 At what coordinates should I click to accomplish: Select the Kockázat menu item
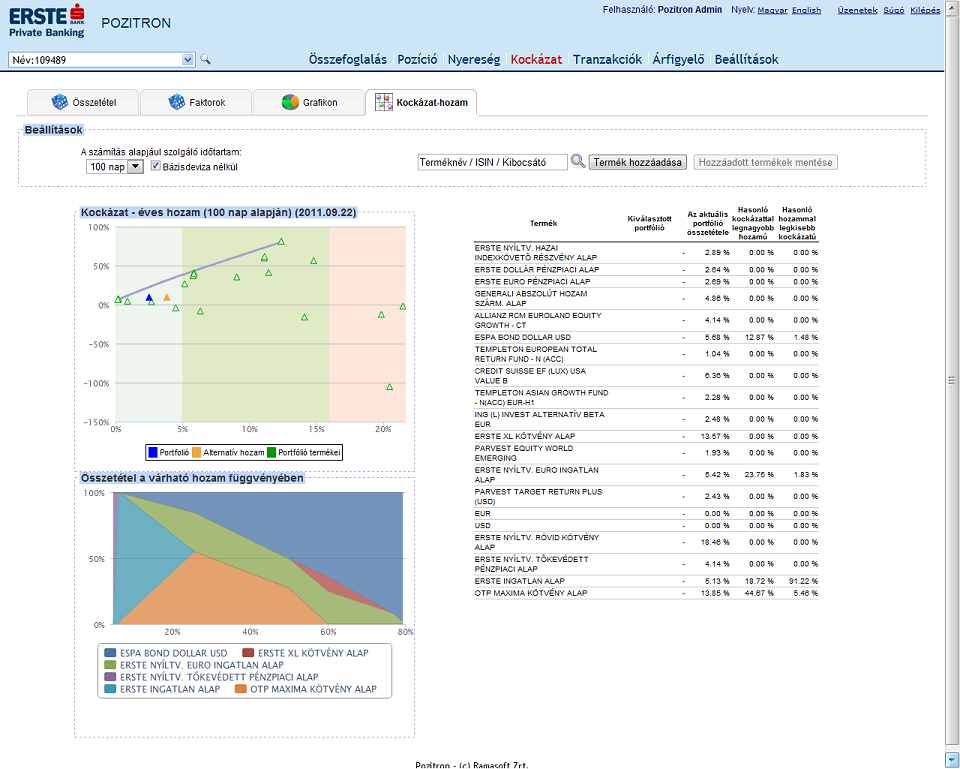pos(536,59)
